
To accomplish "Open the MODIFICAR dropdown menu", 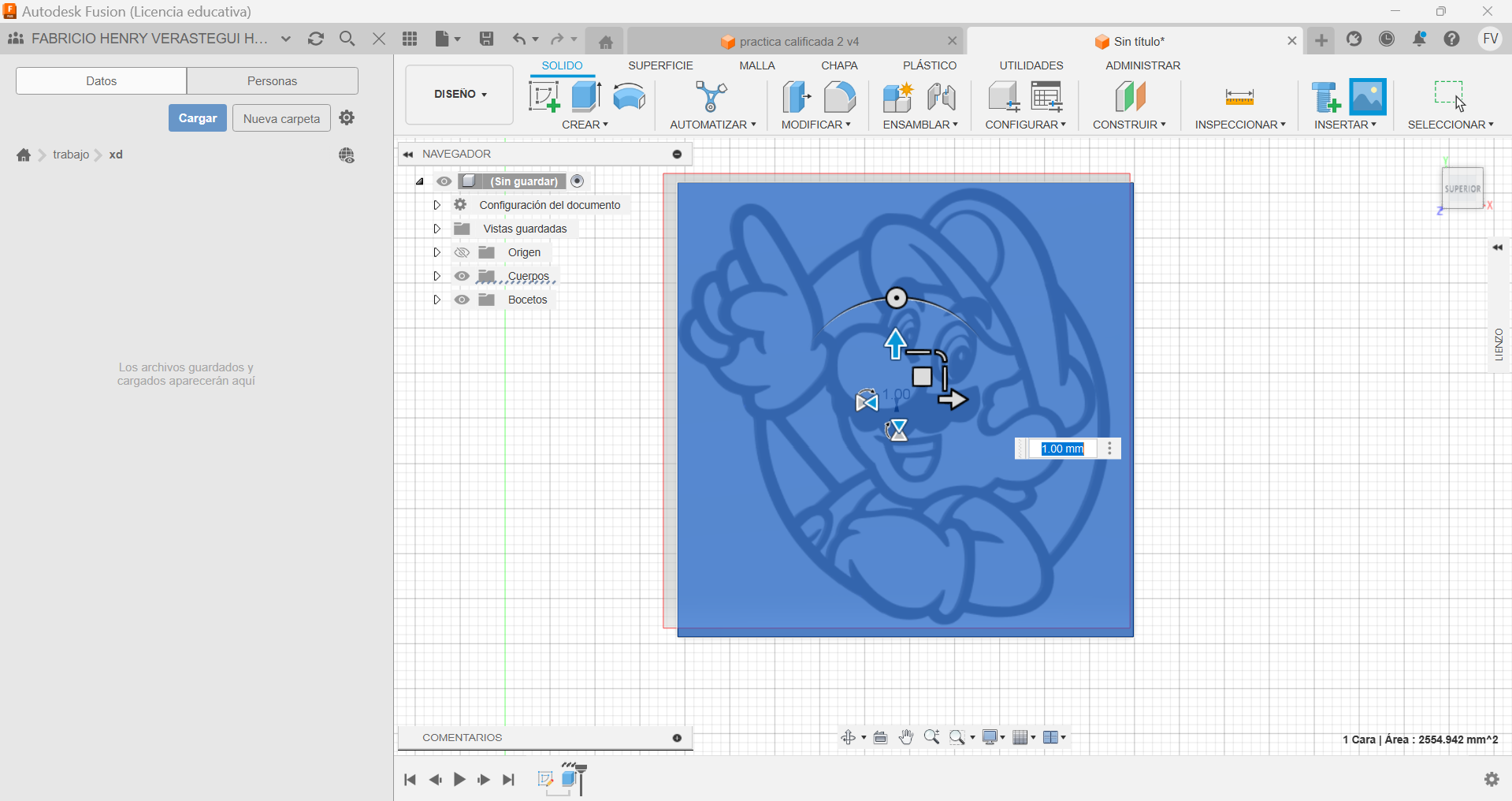I will pos(815,125).
